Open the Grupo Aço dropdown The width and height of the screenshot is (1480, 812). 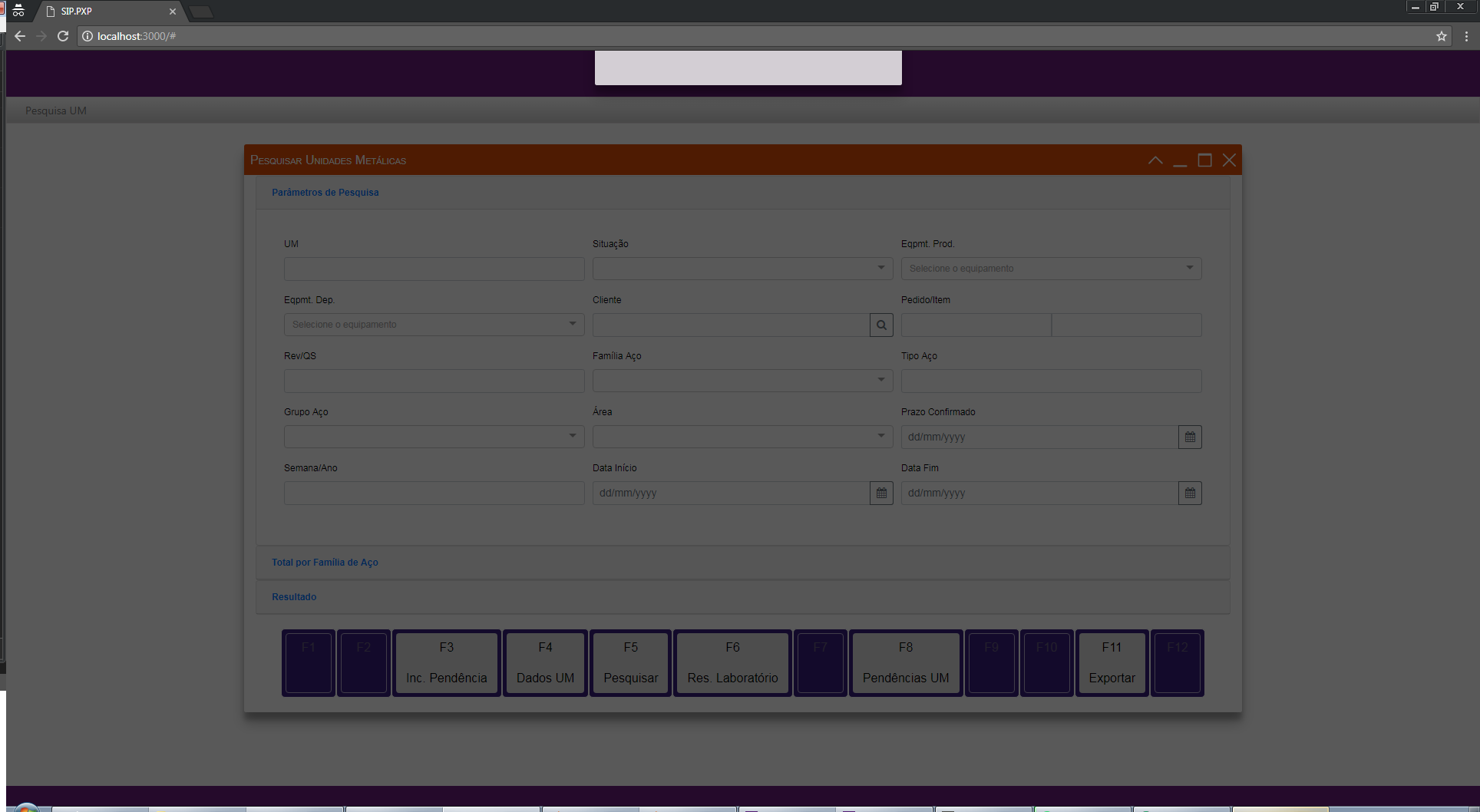point(434,437)
